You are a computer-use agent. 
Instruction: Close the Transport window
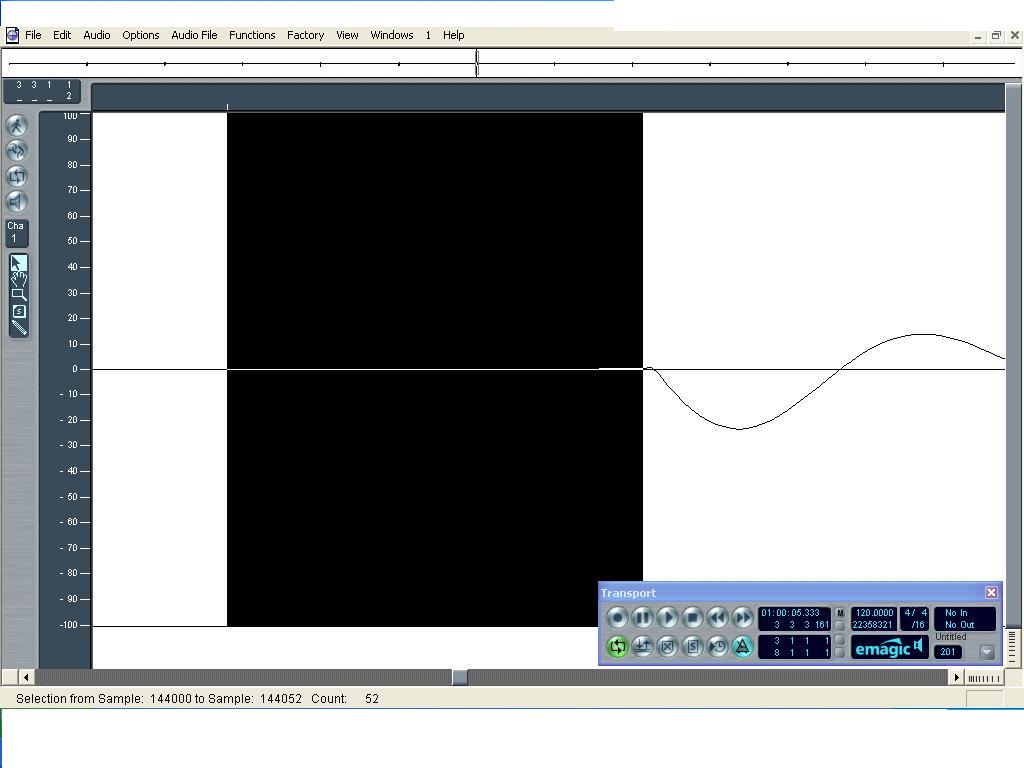[991, 592]
